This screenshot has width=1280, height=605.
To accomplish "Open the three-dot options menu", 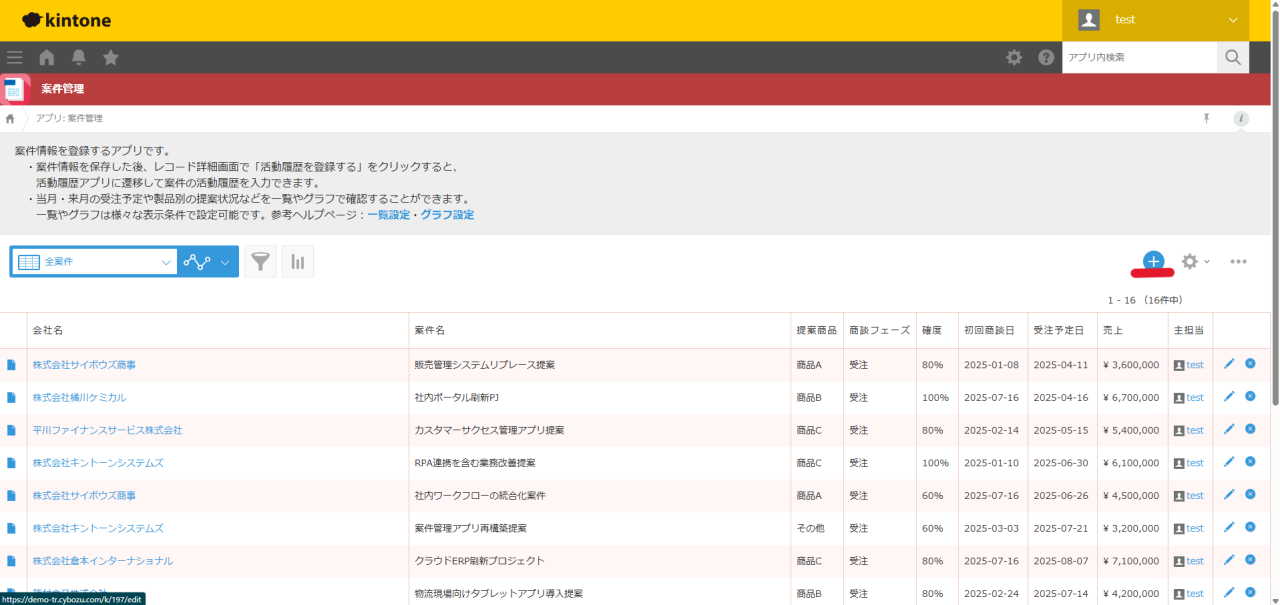I will click(x=1238, y=262).
